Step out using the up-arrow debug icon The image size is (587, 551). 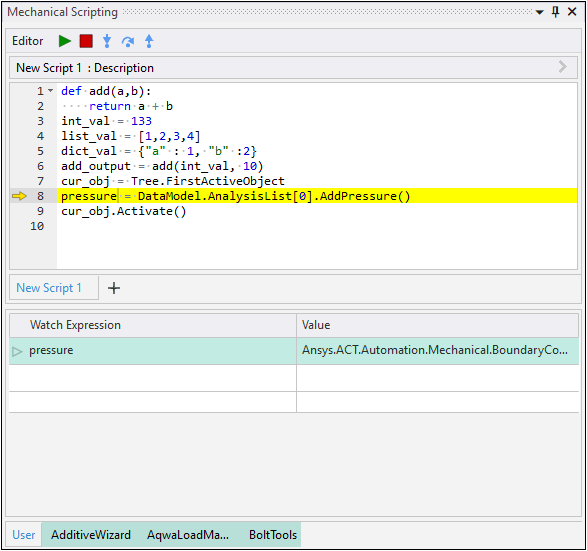[149, 41]
